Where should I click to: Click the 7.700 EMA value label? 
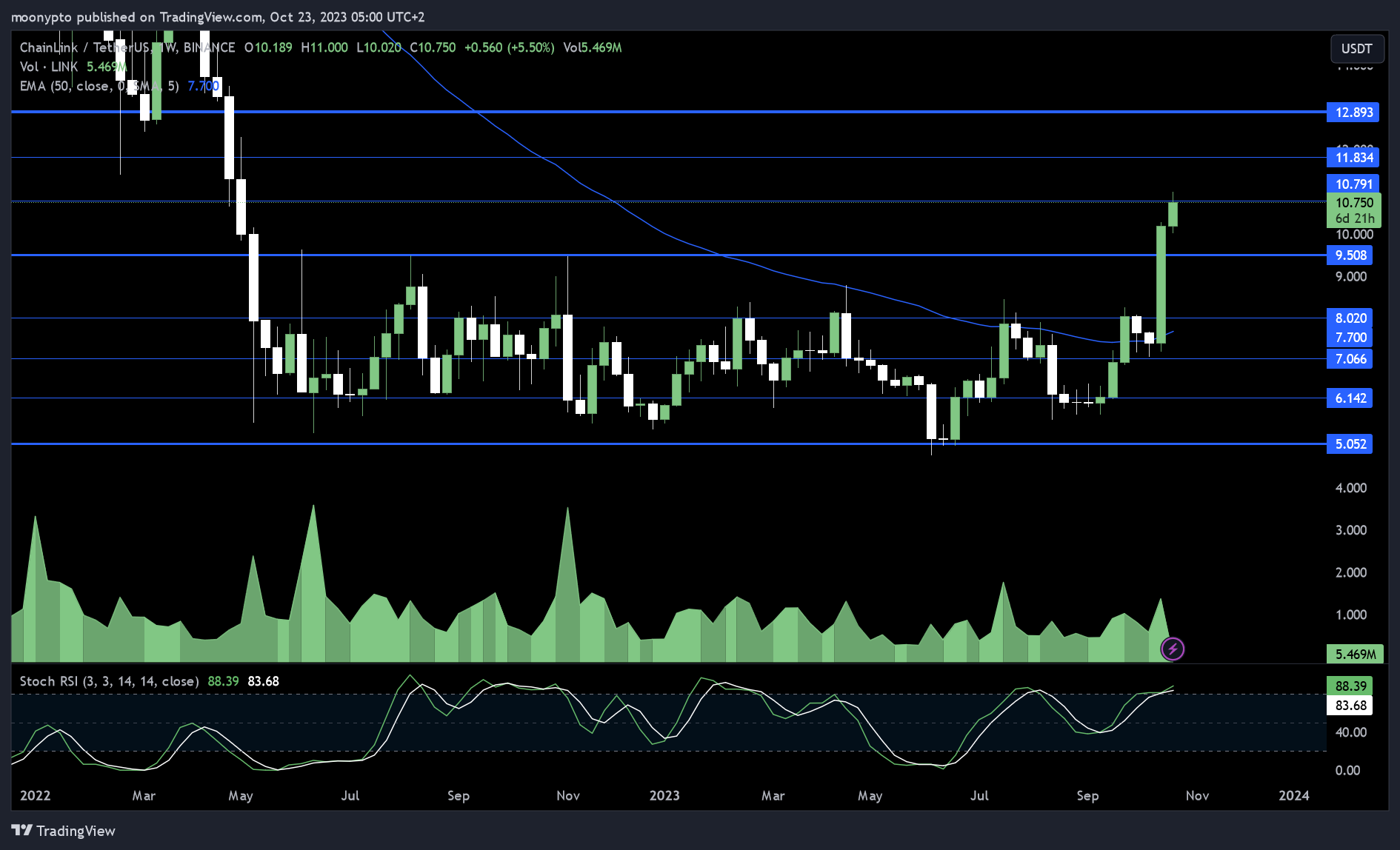1350,338
